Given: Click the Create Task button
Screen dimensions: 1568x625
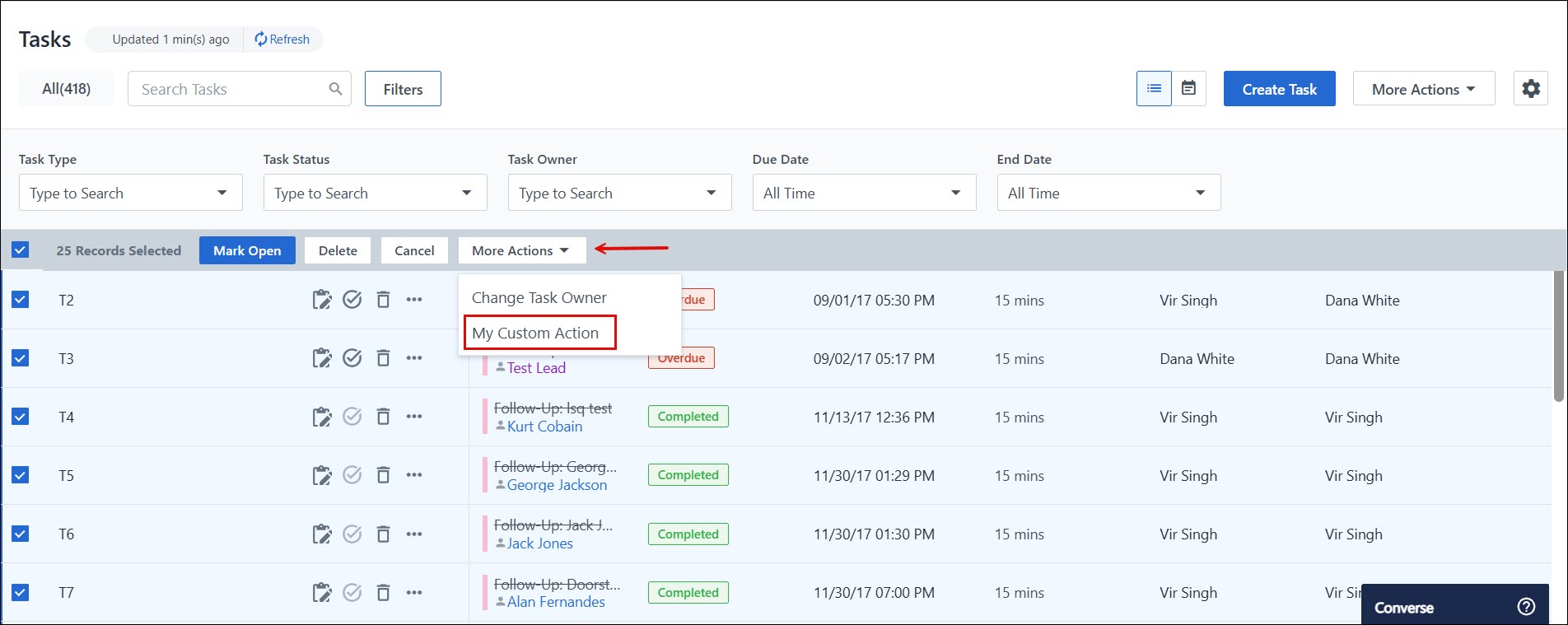Looking at the screenshot, I should tap(1280, 89).
